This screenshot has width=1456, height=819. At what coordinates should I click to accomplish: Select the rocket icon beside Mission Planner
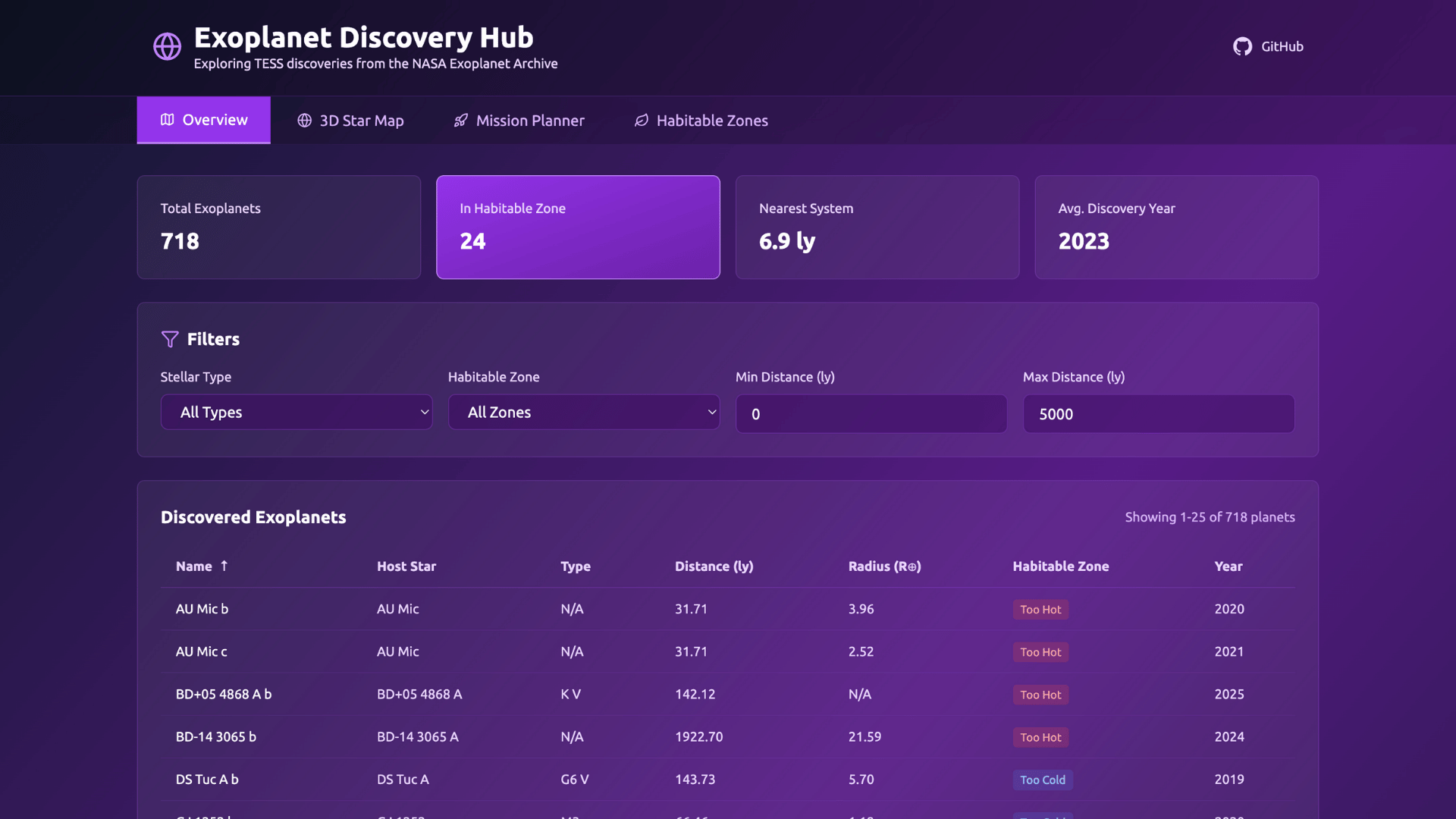pos(460,120)
